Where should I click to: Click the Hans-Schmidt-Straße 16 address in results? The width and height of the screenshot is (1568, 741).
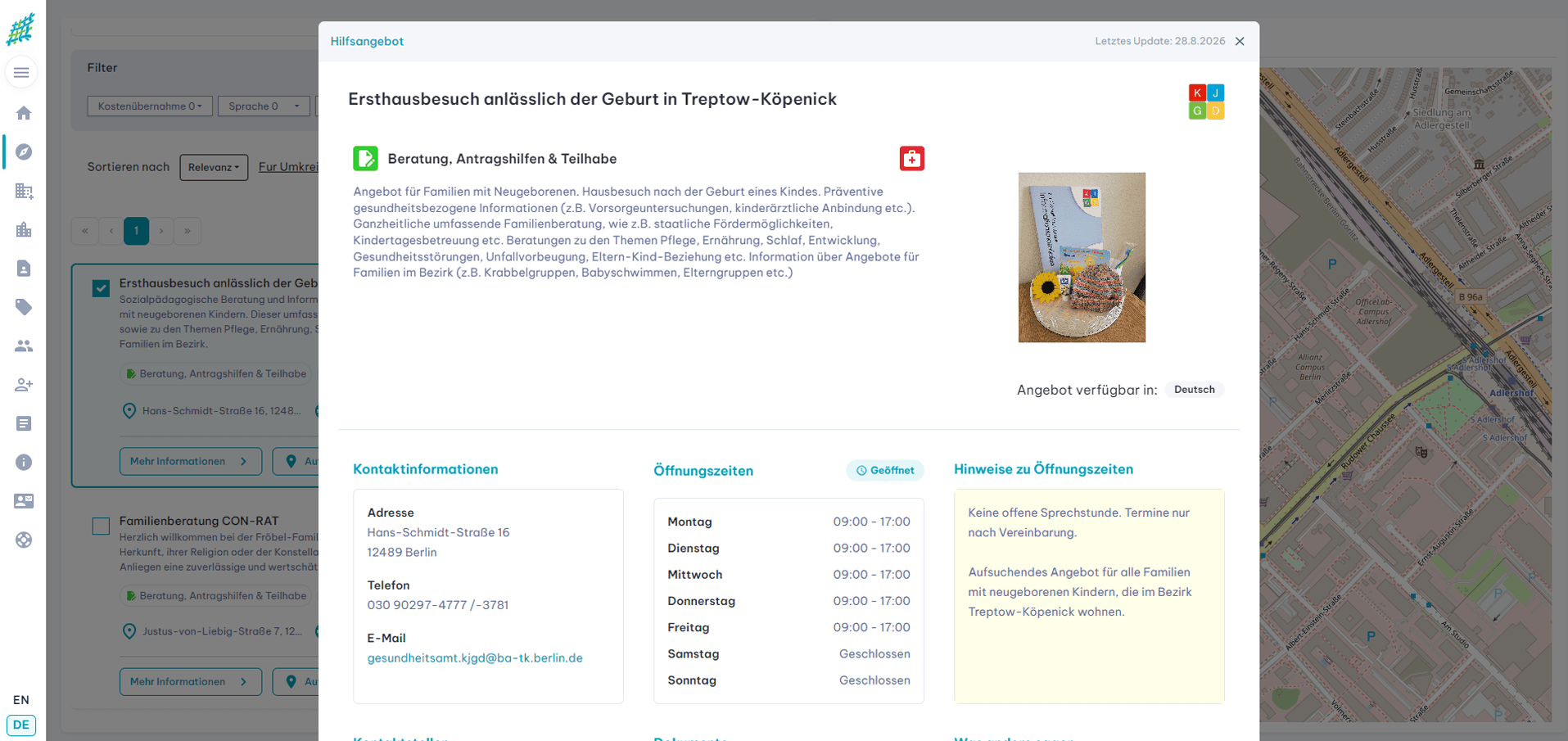[x=221, y=411]
